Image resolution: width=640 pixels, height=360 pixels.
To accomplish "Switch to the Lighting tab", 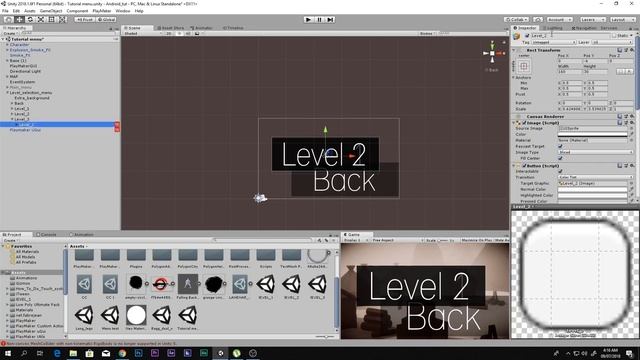I will 552,28.
